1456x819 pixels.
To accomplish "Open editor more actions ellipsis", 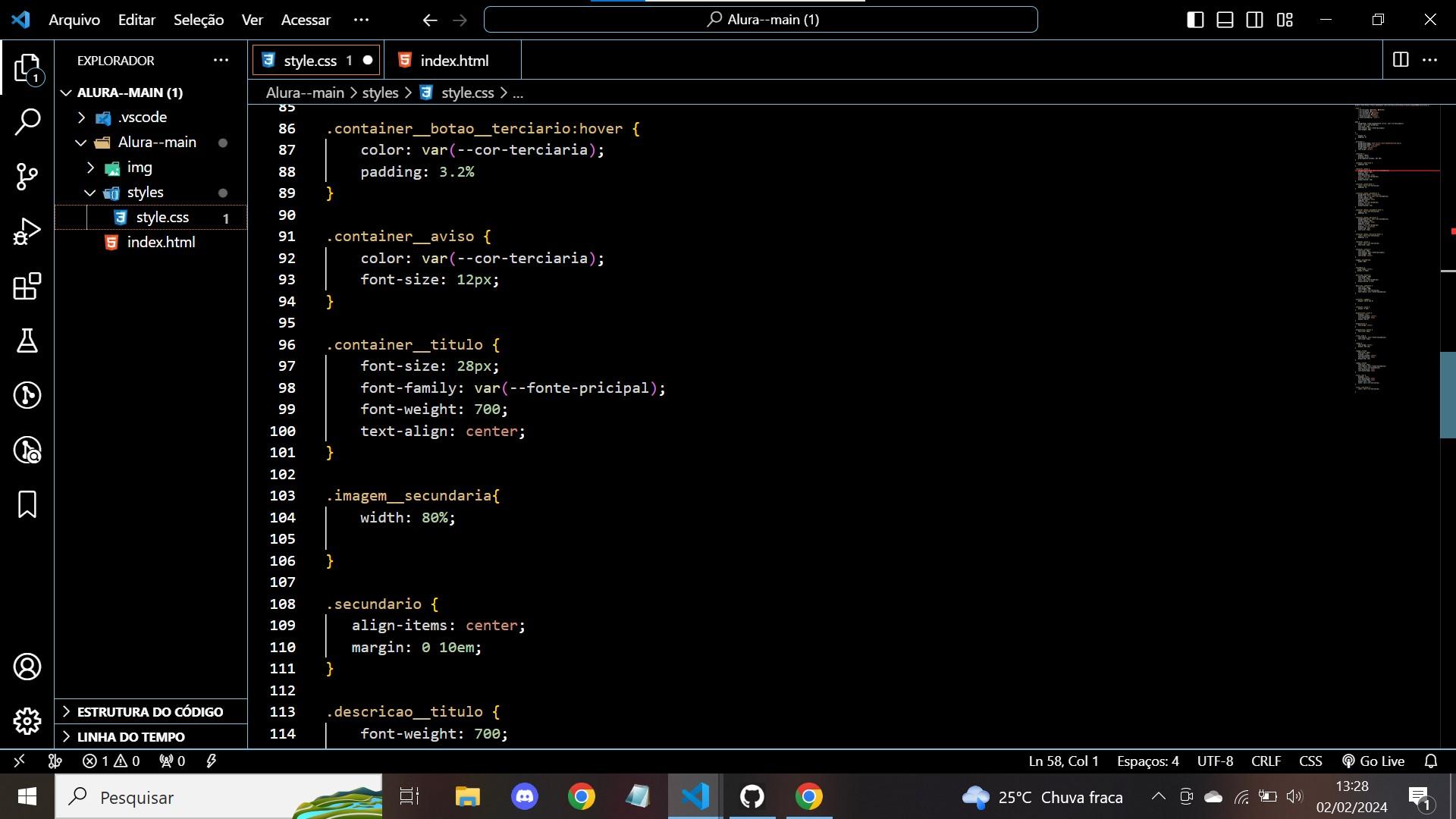I will click(x=1430, y=60).
